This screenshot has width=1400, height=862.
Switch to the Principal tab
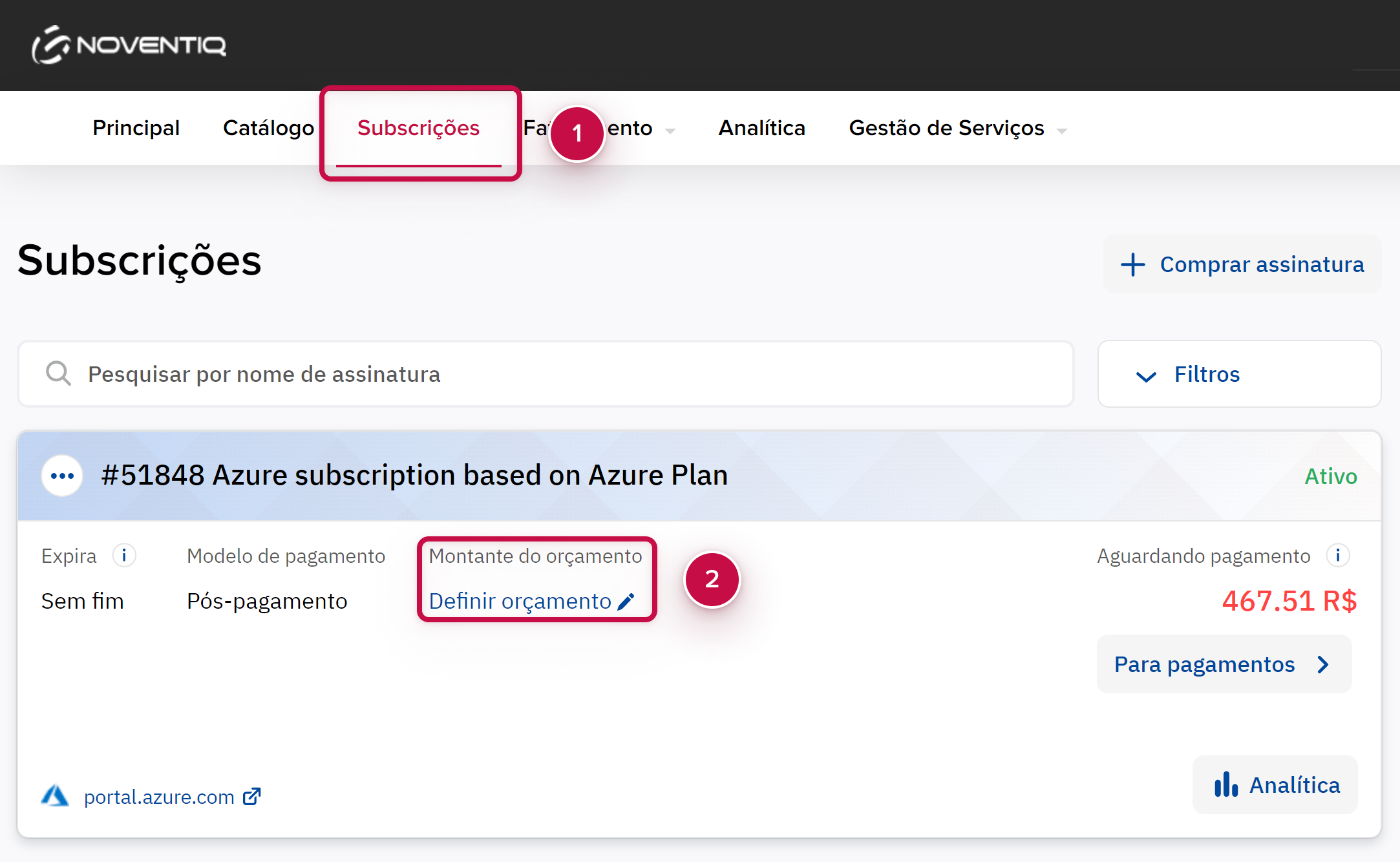pos(136,128)
